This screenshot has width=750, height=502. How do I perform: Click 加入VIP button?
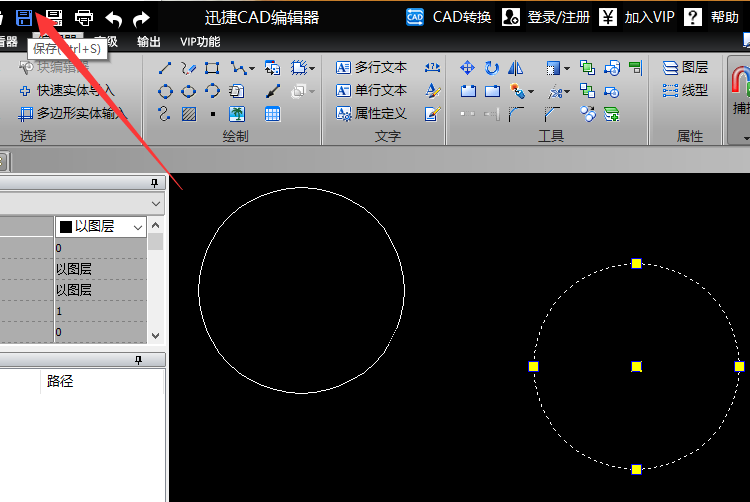(x=637, y=18)
